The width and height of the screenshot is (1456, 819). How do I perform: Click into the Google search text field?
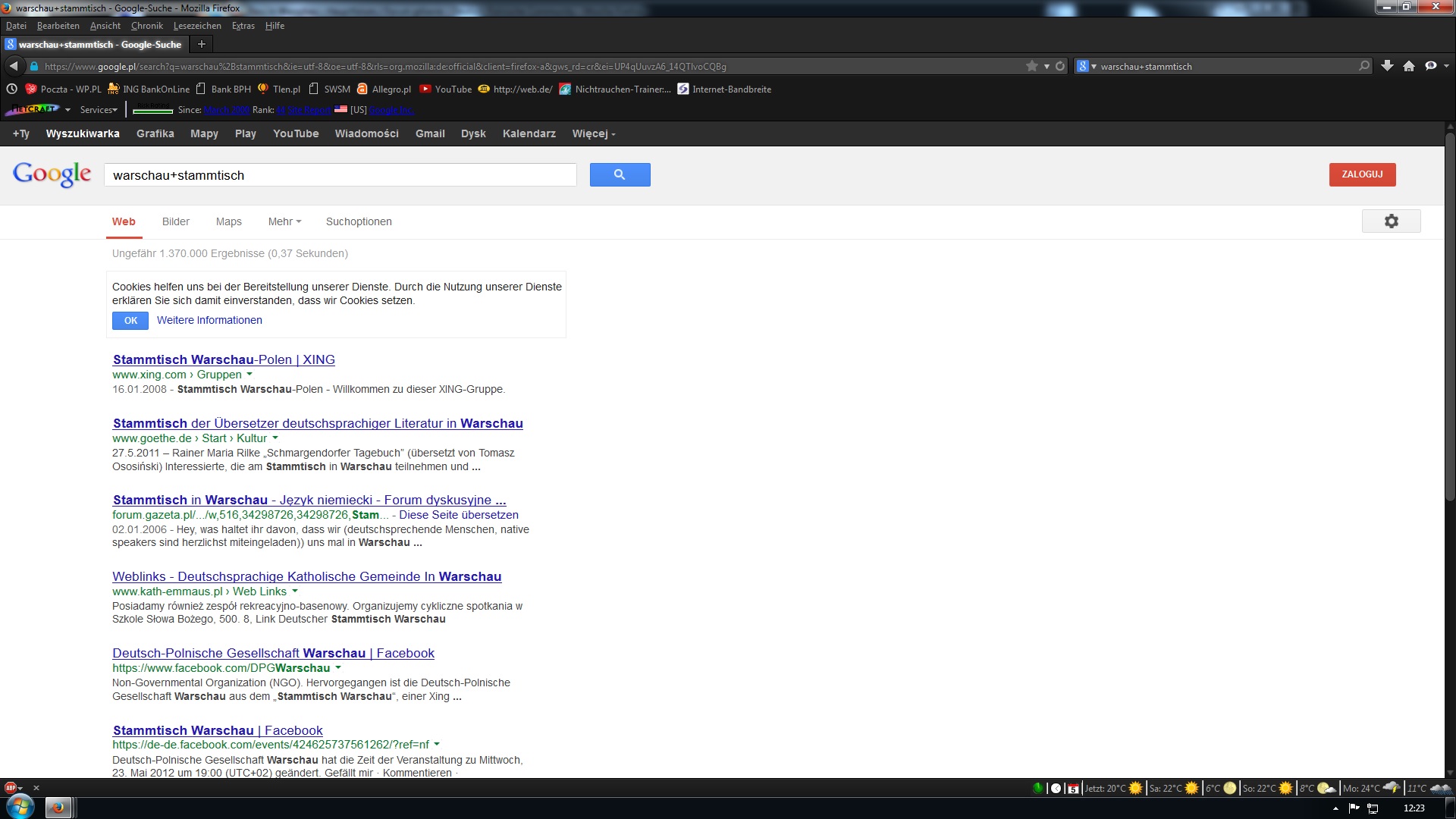[340, 175]
